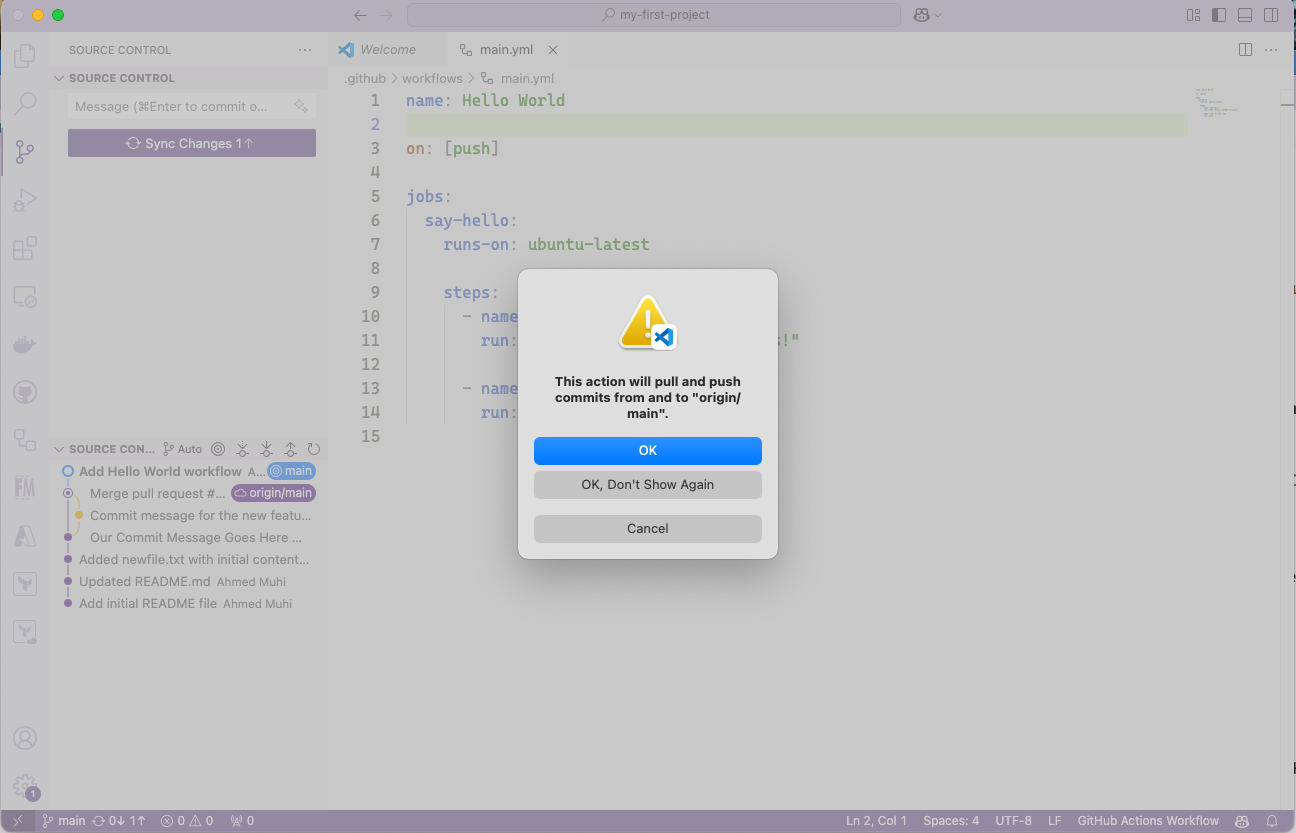The height and width of the screenshot is (833, 1296).
Task: Open the Explorer view in activity bar
Action: tap(25, 56)
